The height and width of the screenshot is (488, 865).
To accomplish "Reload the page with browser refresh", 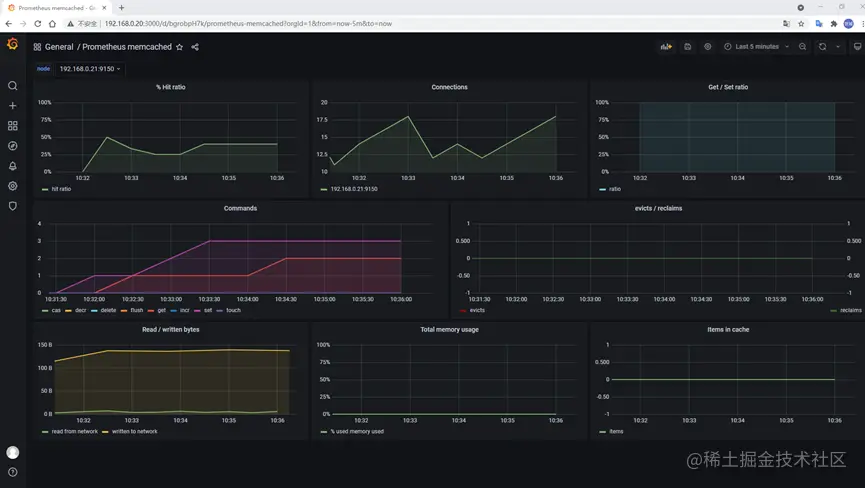I will click(38, 24).
